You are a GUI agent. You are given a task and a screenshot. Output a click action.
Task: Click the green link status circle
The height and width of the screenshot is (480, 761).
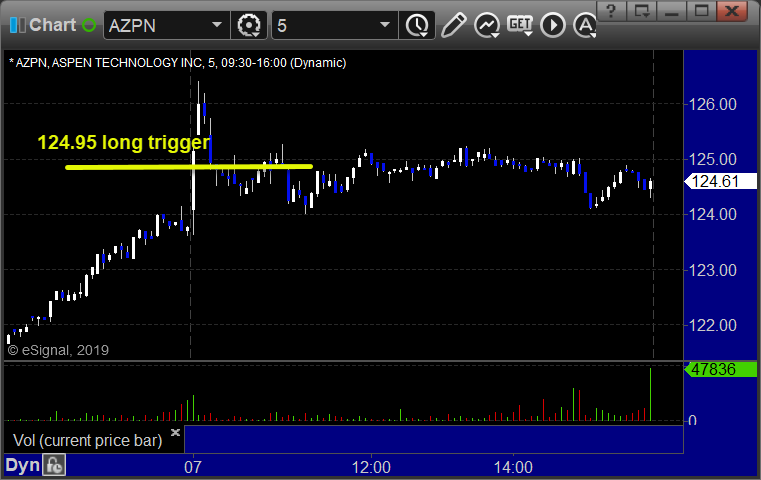click(x=89, y=25)
